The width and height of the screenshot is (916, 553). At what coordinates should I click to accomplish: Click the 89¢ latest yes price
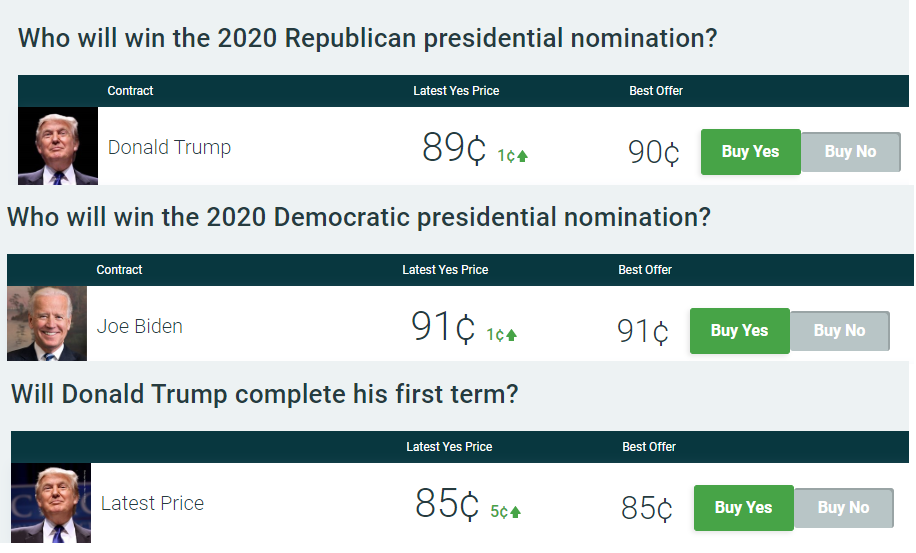point(454,148)
